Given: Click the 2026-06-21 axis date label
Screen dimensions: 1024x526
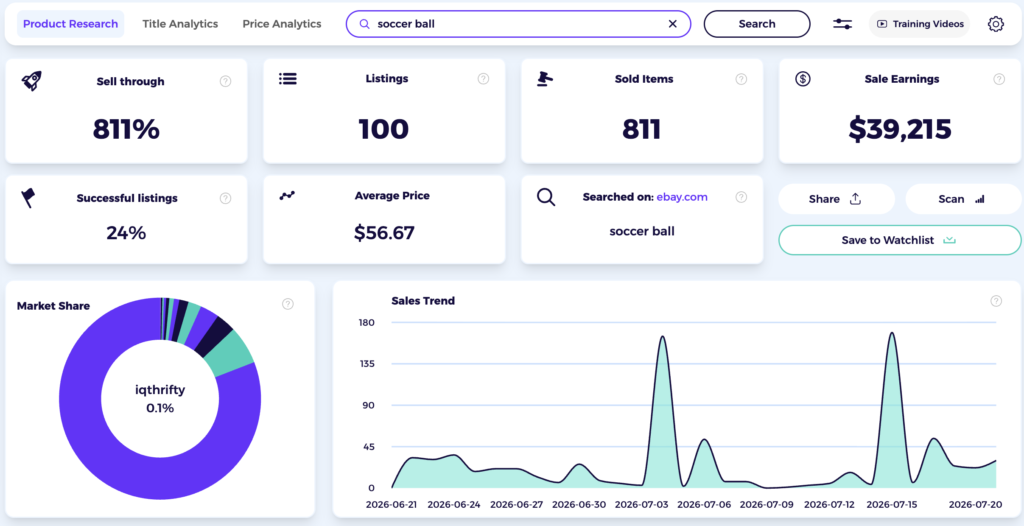Looking at the screenshot, I should tap(392, 505).
